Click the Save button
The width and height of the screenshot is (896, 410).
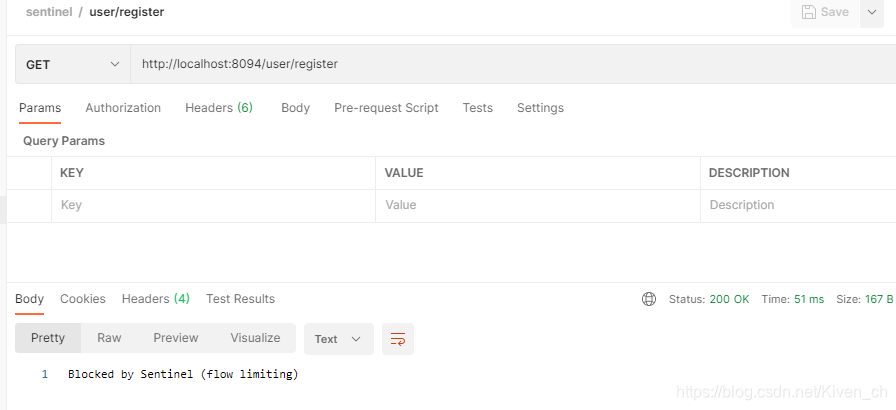coord(825,12)
